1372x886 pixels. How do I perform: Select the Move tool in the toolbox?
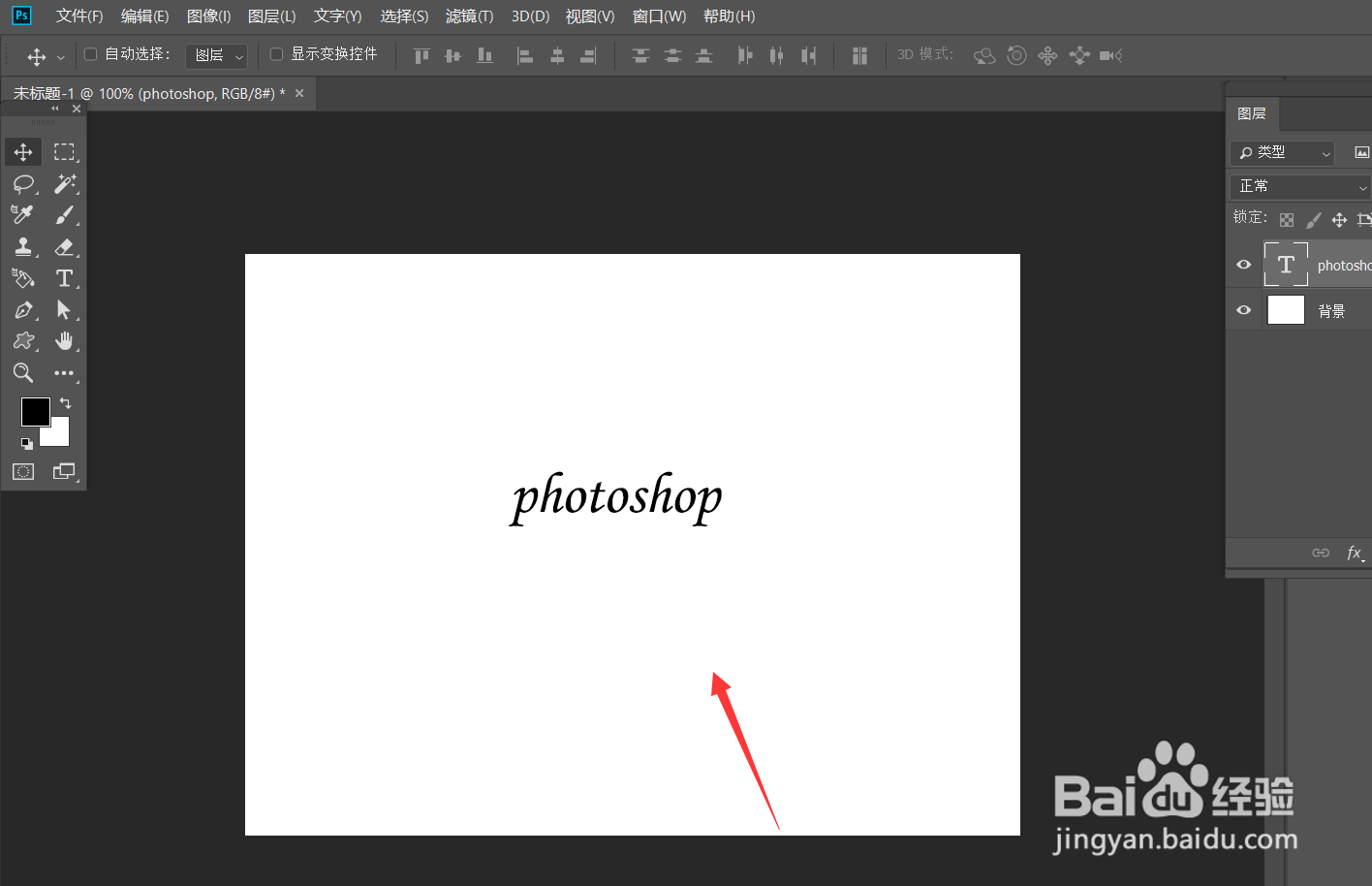point(23,152)
